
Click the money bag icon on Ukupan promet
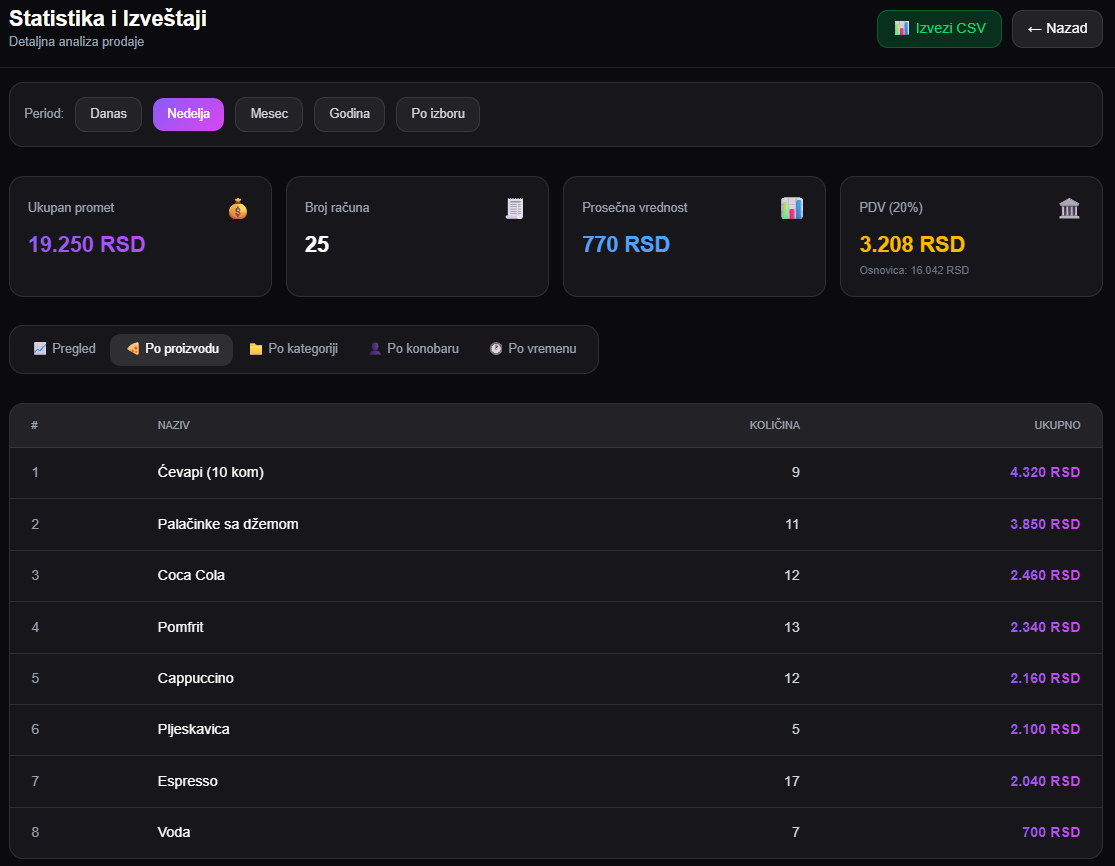[x=238, y=209]
